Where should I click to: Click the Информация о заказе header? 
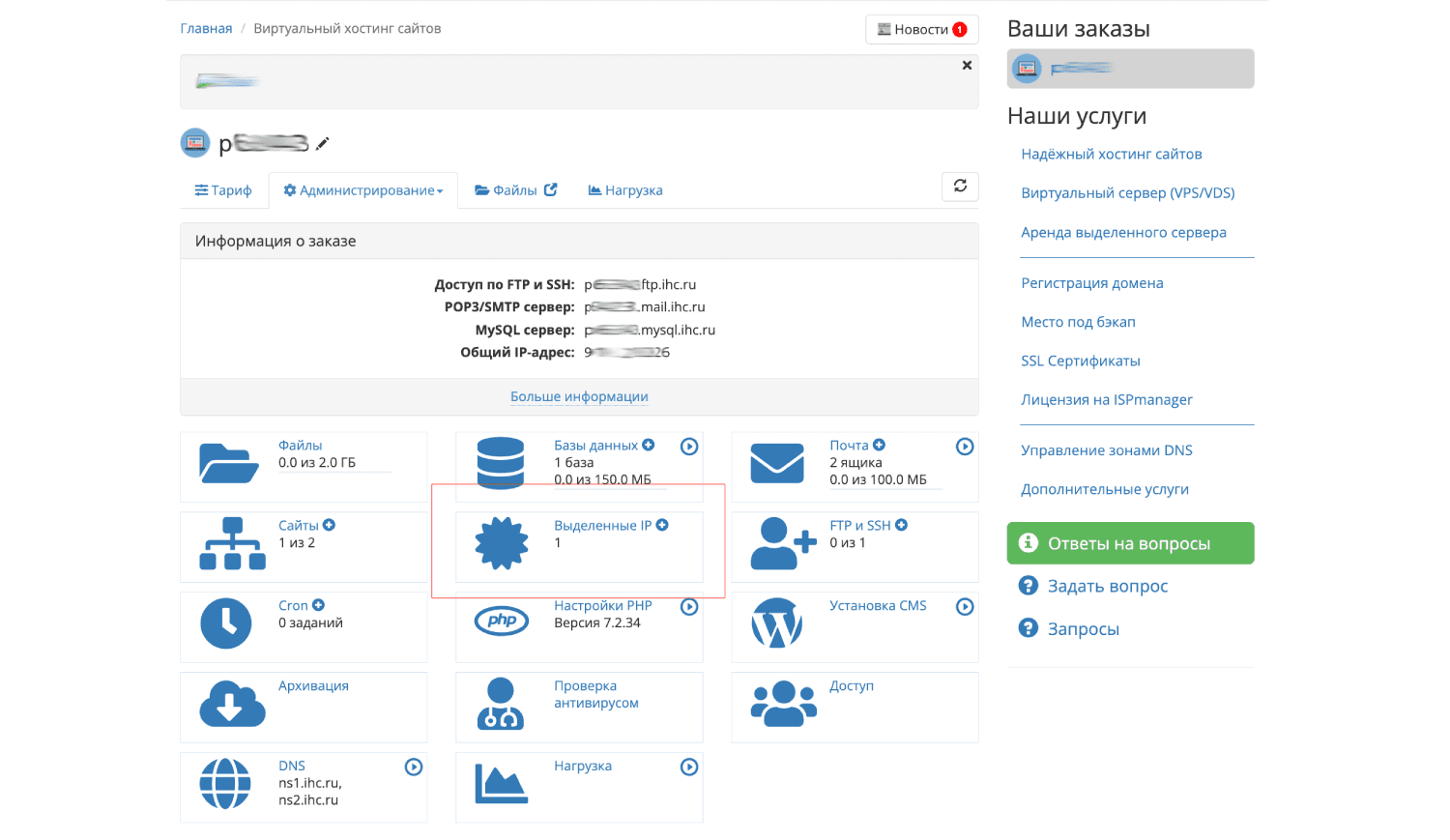(579, 242)
